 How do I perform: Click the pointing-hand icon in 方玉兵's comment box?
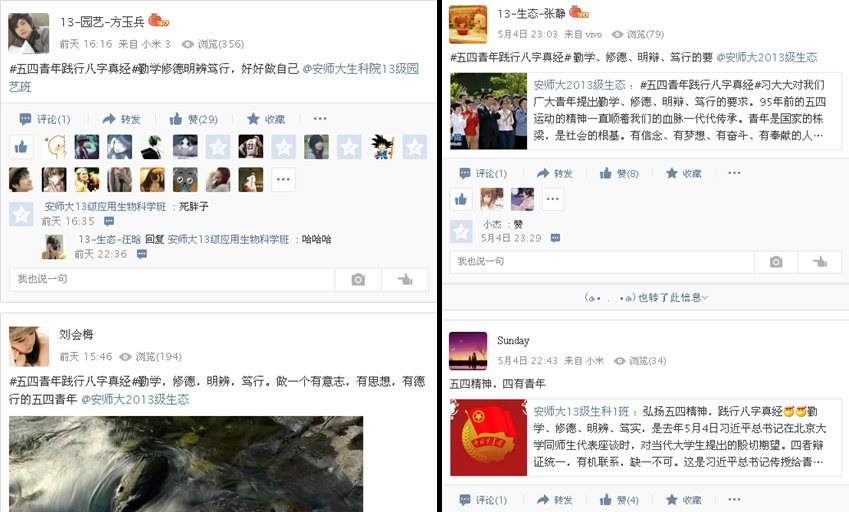pos(405,279)
